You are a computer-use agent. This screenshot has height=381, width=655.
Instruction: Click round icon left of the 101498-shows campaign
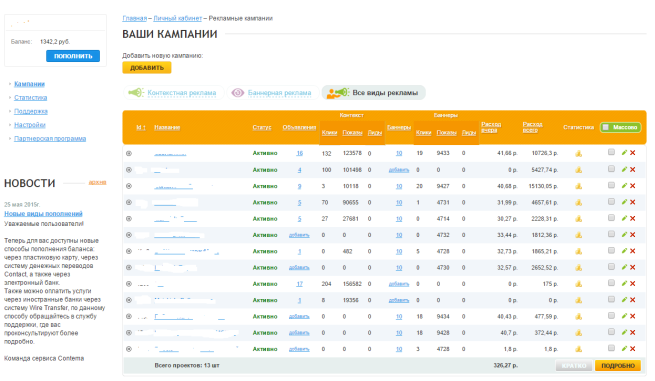point(129,170)
